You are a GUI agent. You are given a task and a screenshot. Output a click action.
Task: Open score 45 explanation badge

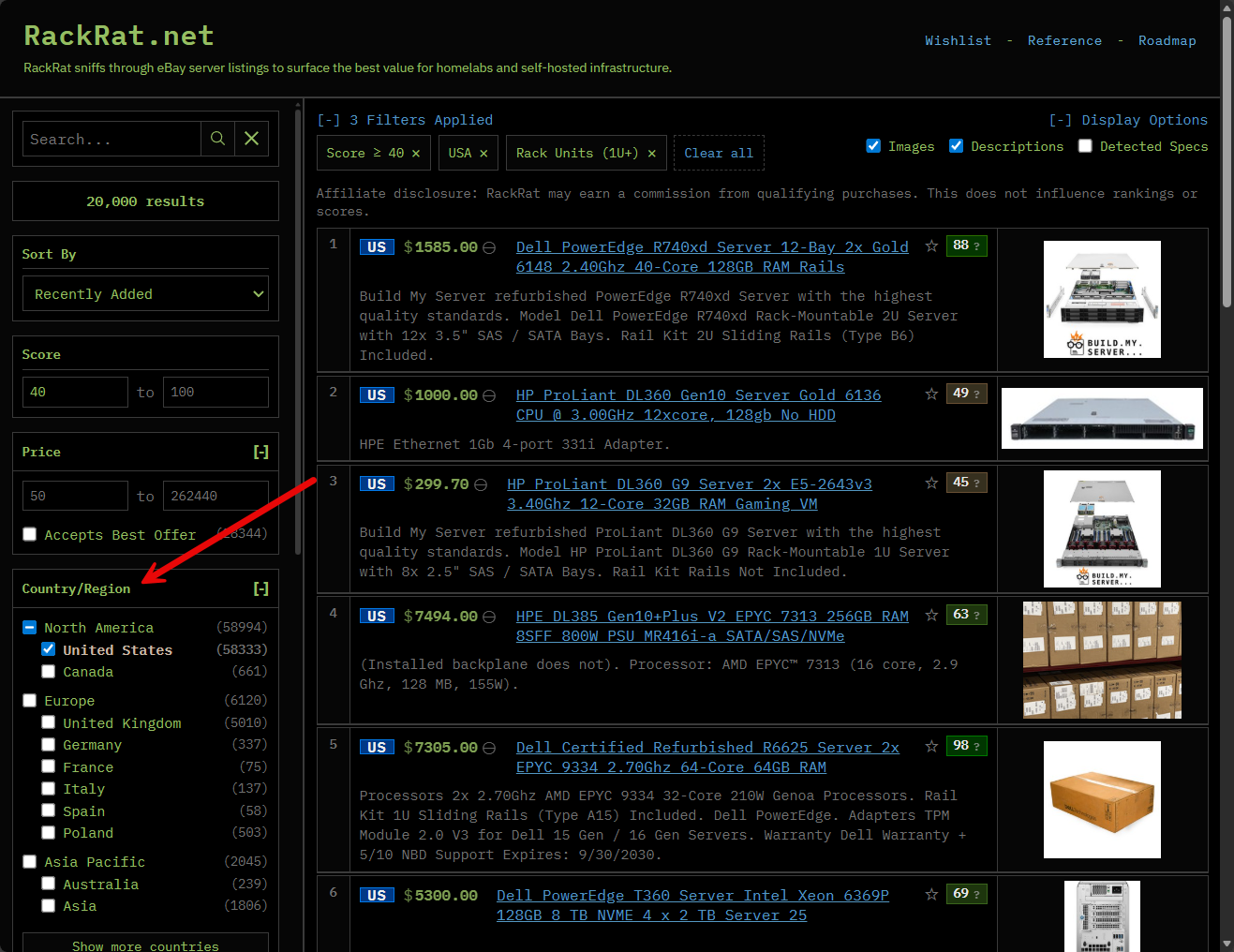[966, 483]
